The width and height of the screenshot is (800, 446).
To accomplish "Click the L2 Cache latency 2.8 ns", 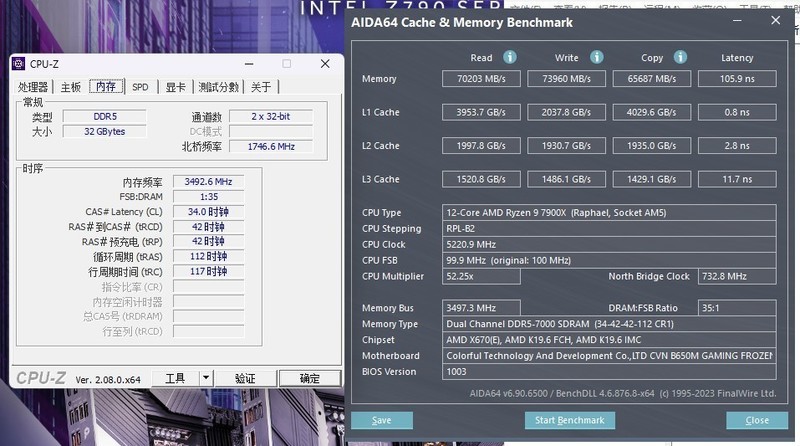I will pyautogui.click(x=737, y=145).
